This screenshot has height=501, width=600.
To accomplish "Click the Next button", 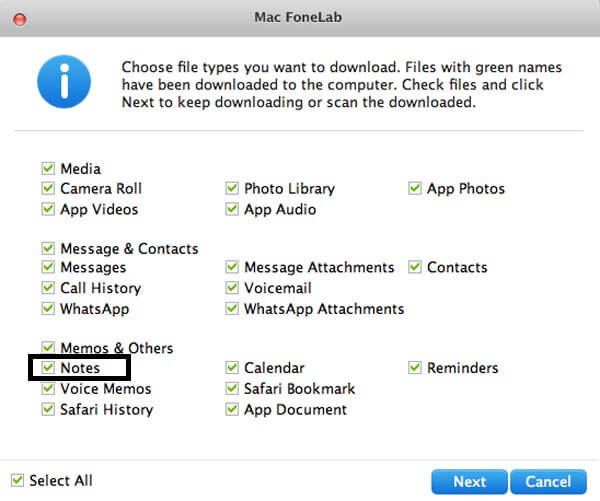I will point(470,481).
